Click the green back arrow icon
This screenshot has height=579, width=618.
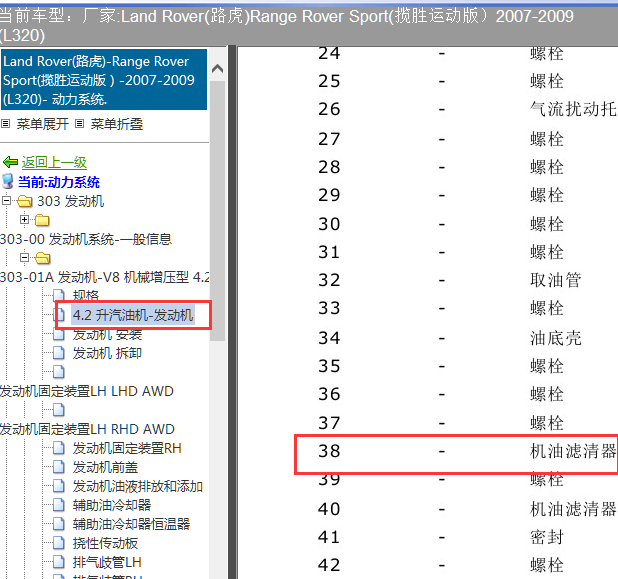pos(10,162)
